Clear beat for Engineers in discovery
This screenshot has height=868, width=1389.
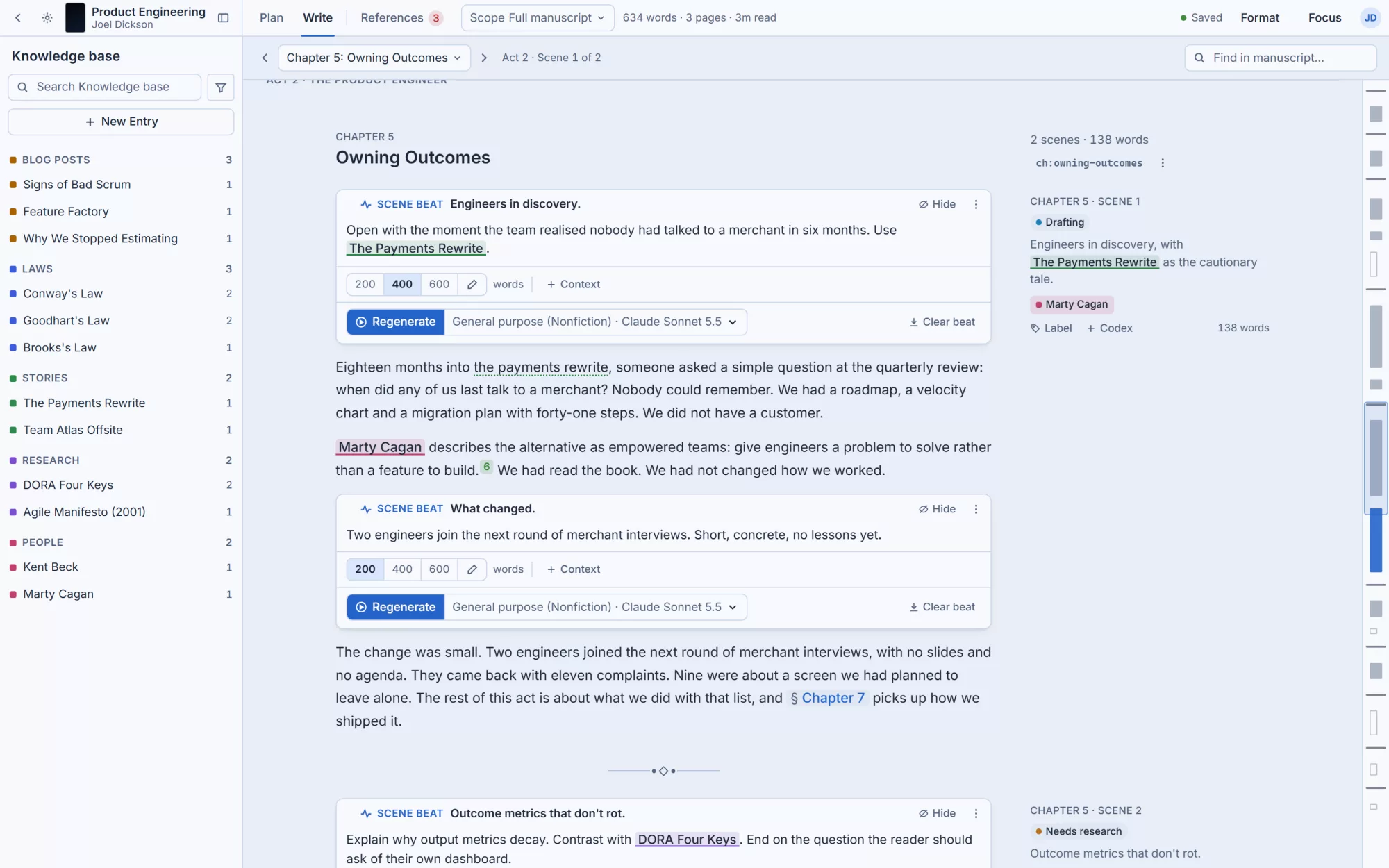(942, 322)
